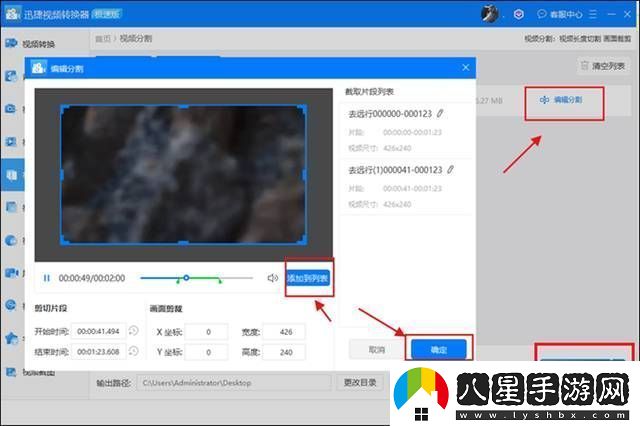The image size is (640, 426).
Task: Rename the segment 去迟行(1)000041-000123 via its pencil icon
Action: tap(451, 169)
